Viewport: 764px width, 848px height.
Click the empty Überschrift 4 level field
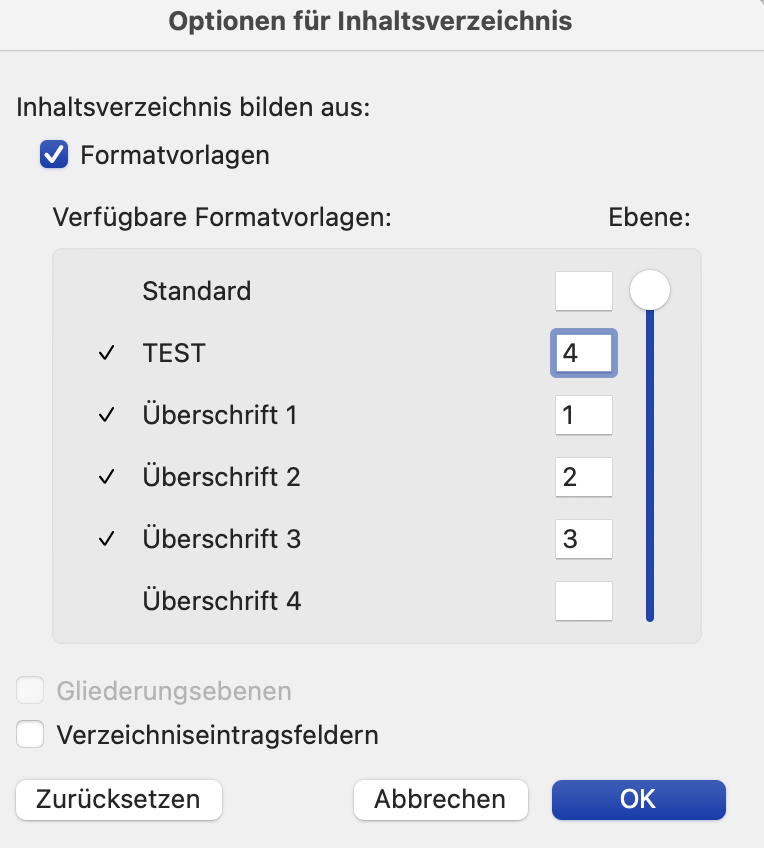click(x=583, y=601)
